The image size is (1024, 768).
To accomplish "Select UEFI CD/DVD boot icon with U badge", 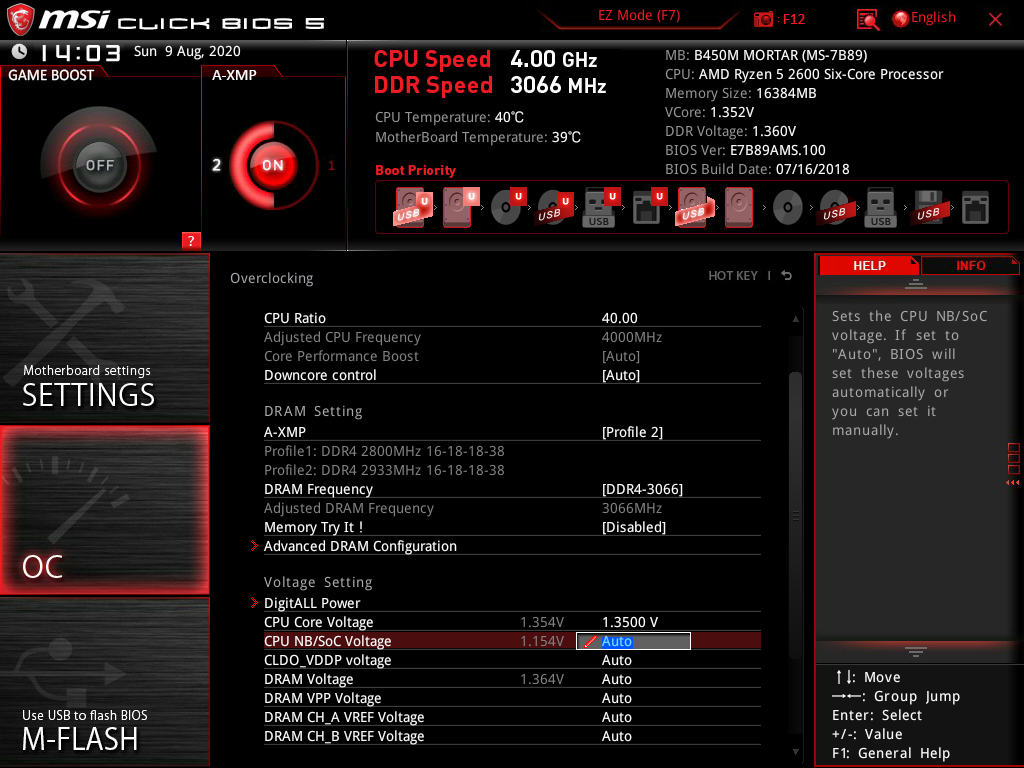I will [508, 207].
